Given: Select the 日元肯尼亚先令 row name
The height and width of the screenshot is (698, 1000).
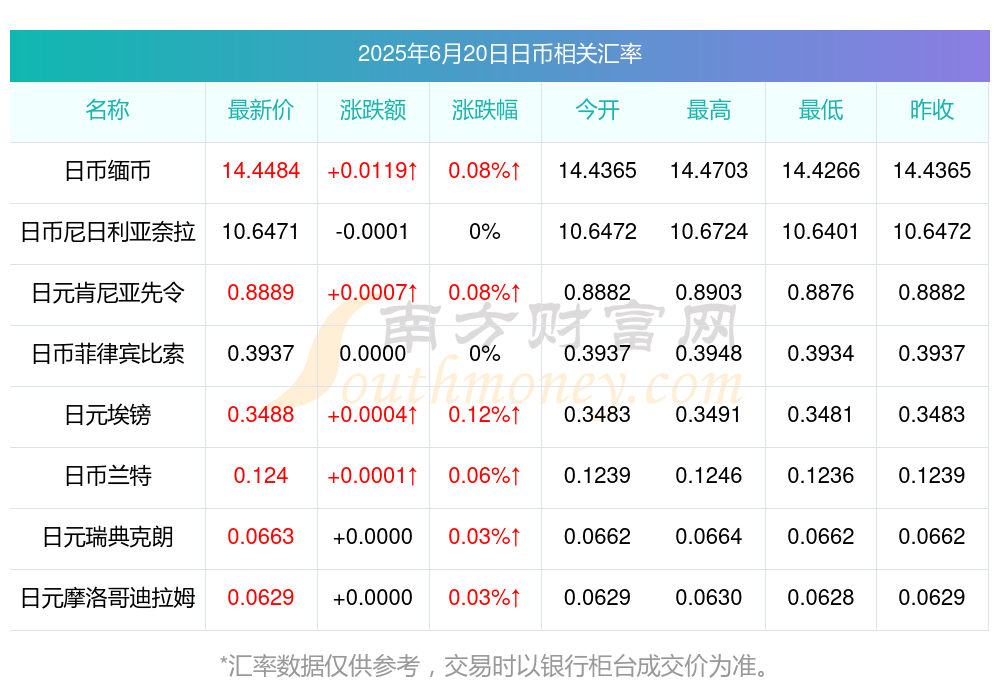Looking at the screenshot, I should [107, 293].
